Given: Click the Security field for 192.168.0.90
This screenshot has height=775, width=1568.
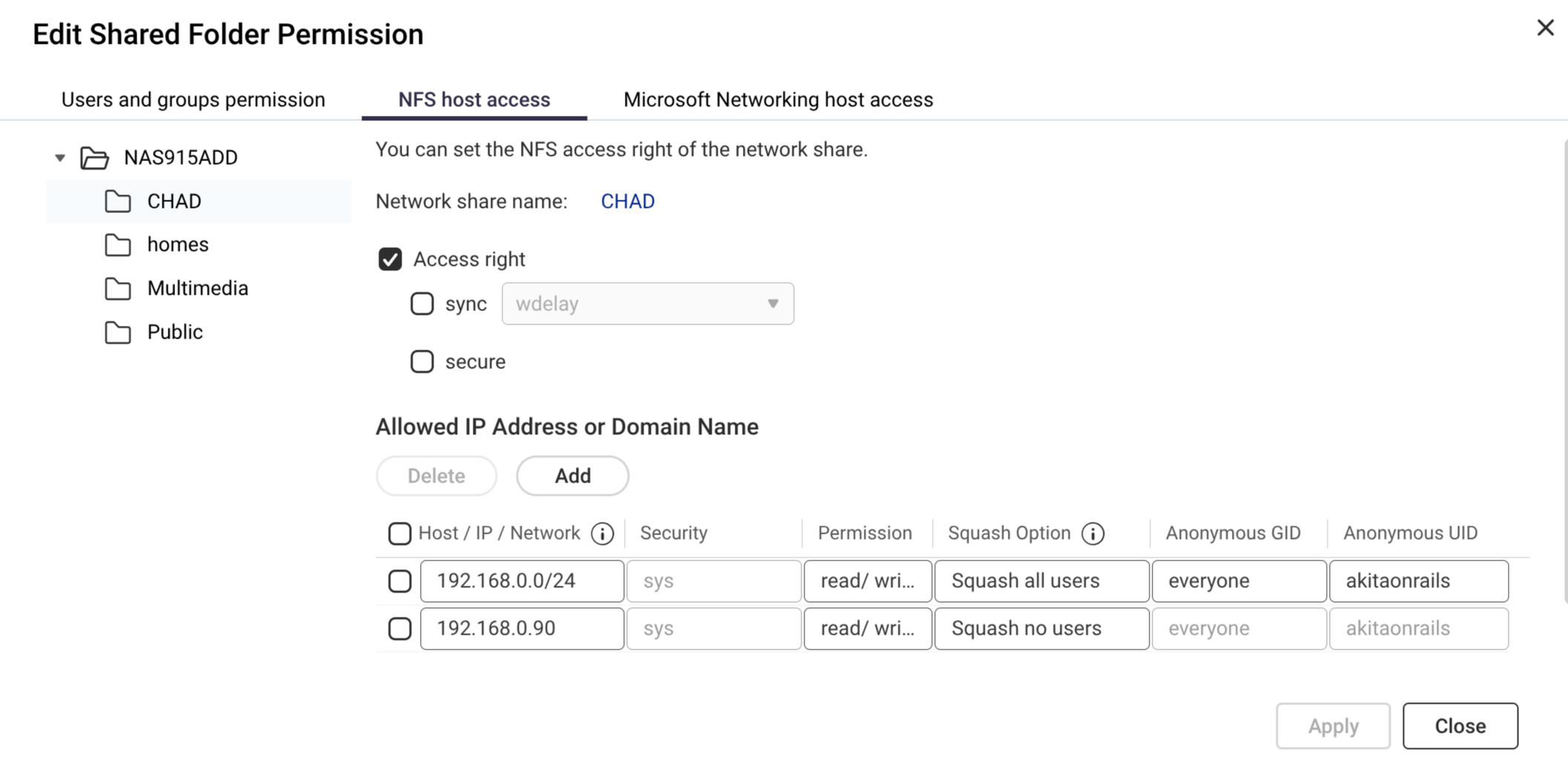Looking at the screenshot, I should 714,629.
